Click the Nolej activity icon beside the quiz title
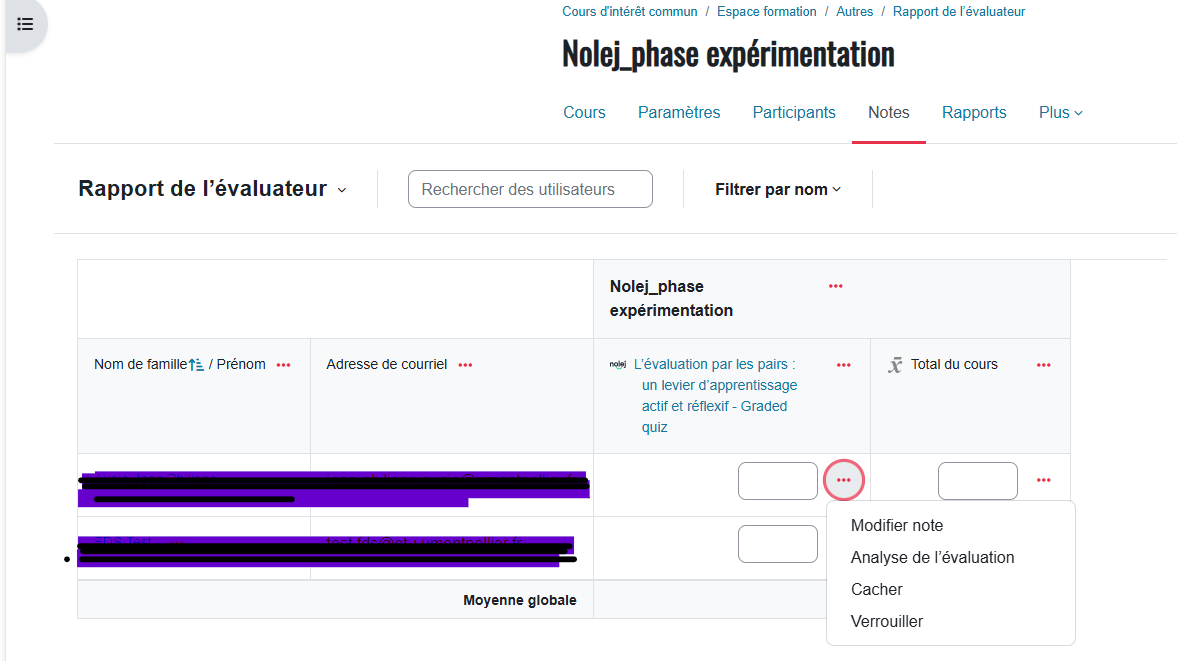Screen dimensions: 1177x661 618,365
